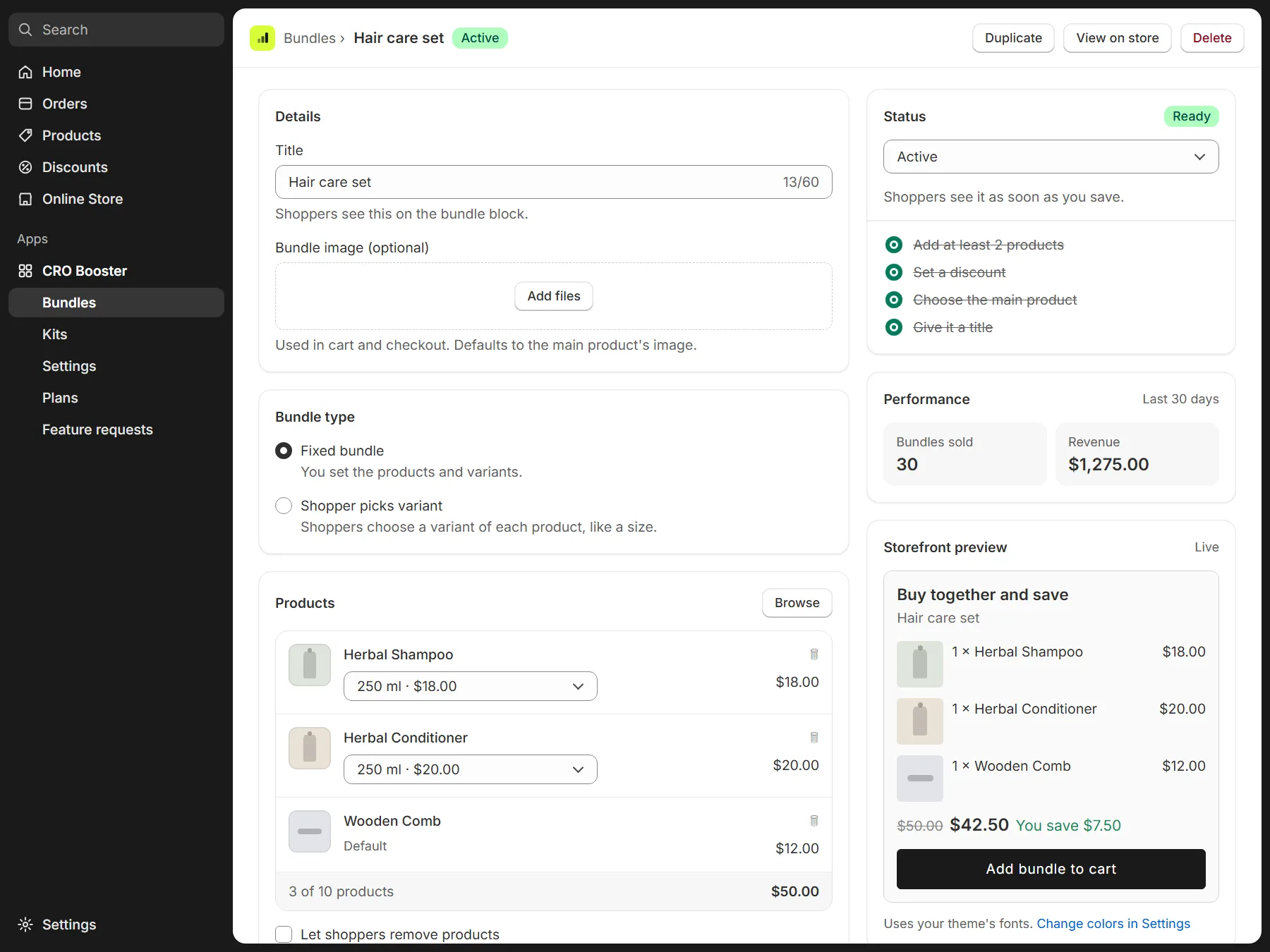Select the Shopper picks variant radio
This screenshot has height=952, width=1270.
point(284,506)
